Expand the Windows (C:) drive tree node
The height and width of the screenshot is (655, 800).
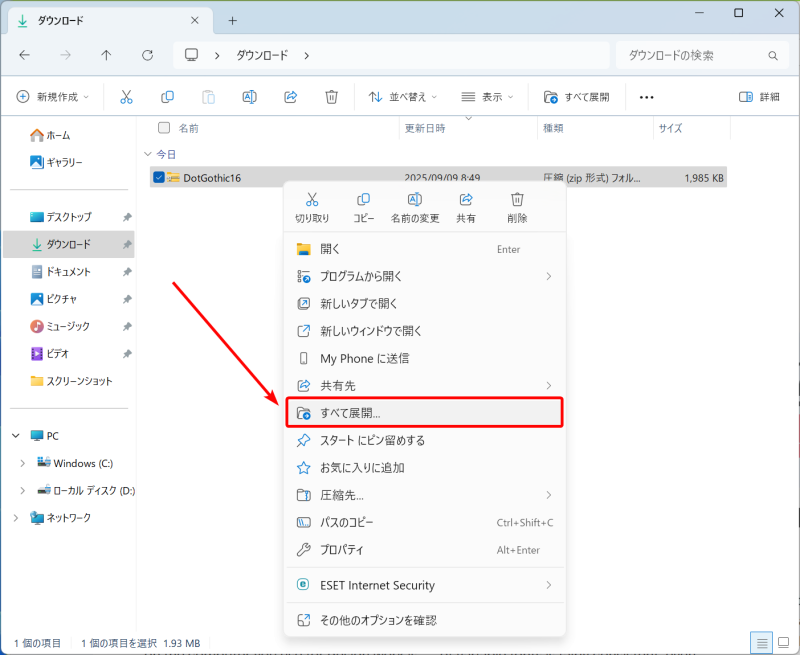coord(23,463)
